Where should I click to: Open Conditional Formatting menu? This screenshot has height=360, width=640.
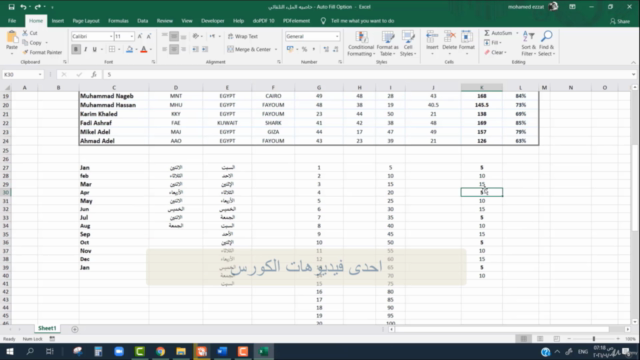point(361,43)
